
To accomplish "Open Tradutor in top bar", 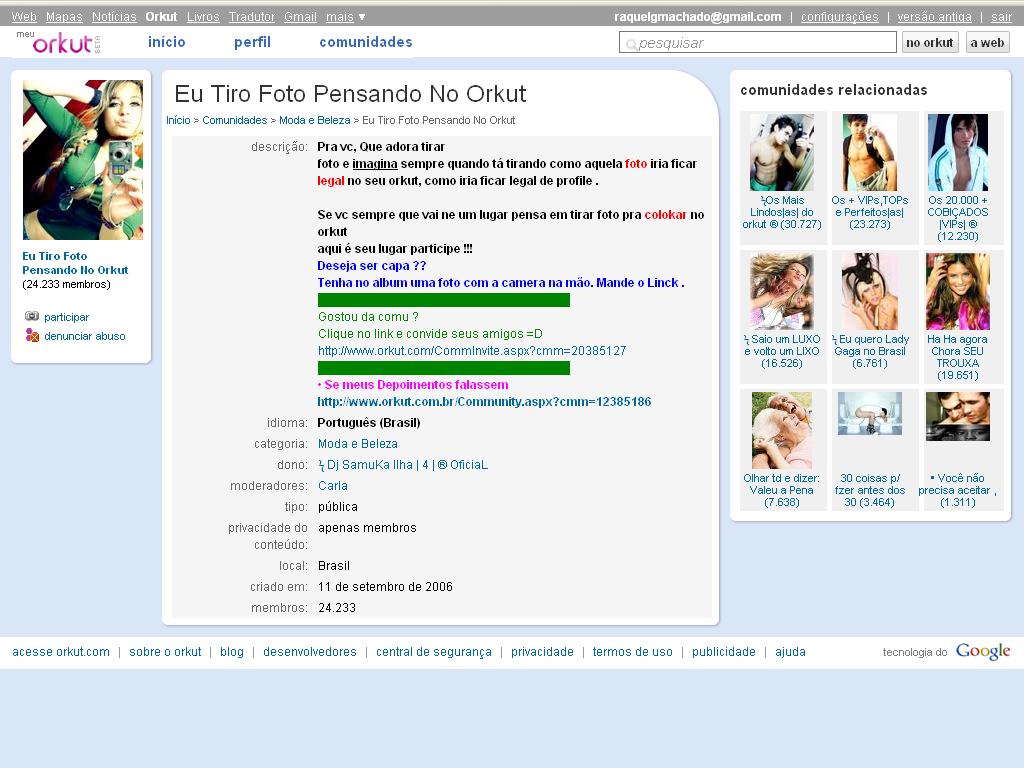I will [251, 17].
